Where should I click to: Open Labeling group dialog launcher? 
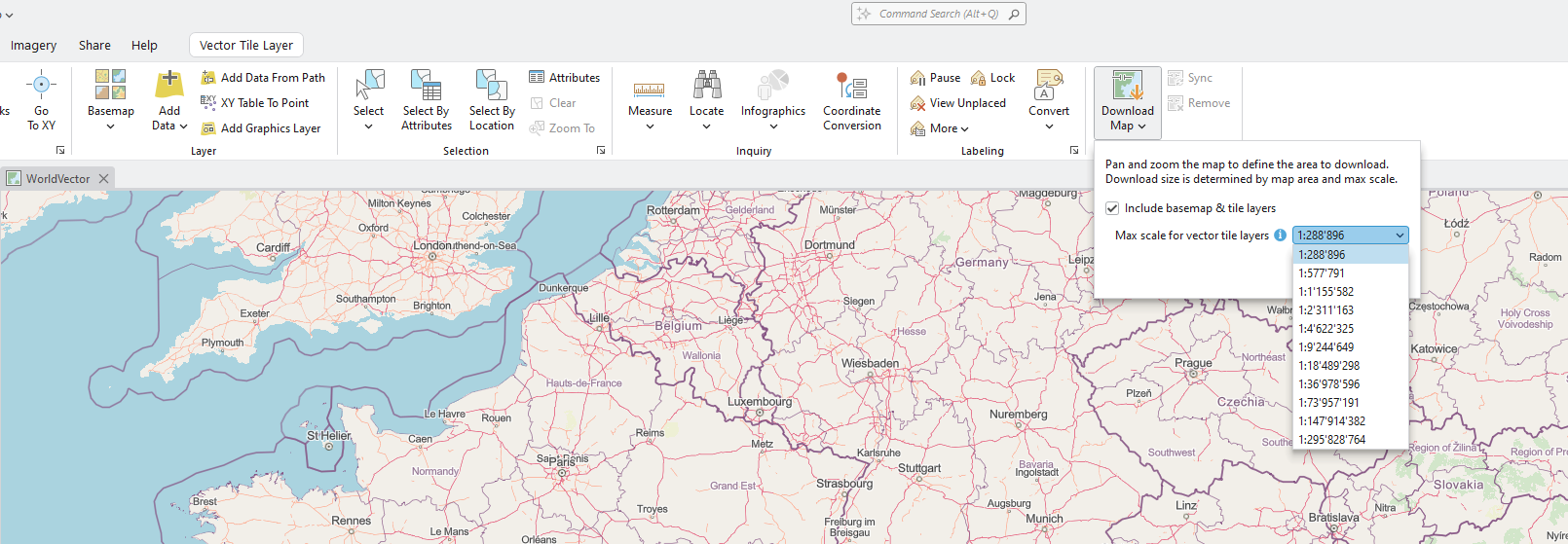click(x=1074, y=151)
